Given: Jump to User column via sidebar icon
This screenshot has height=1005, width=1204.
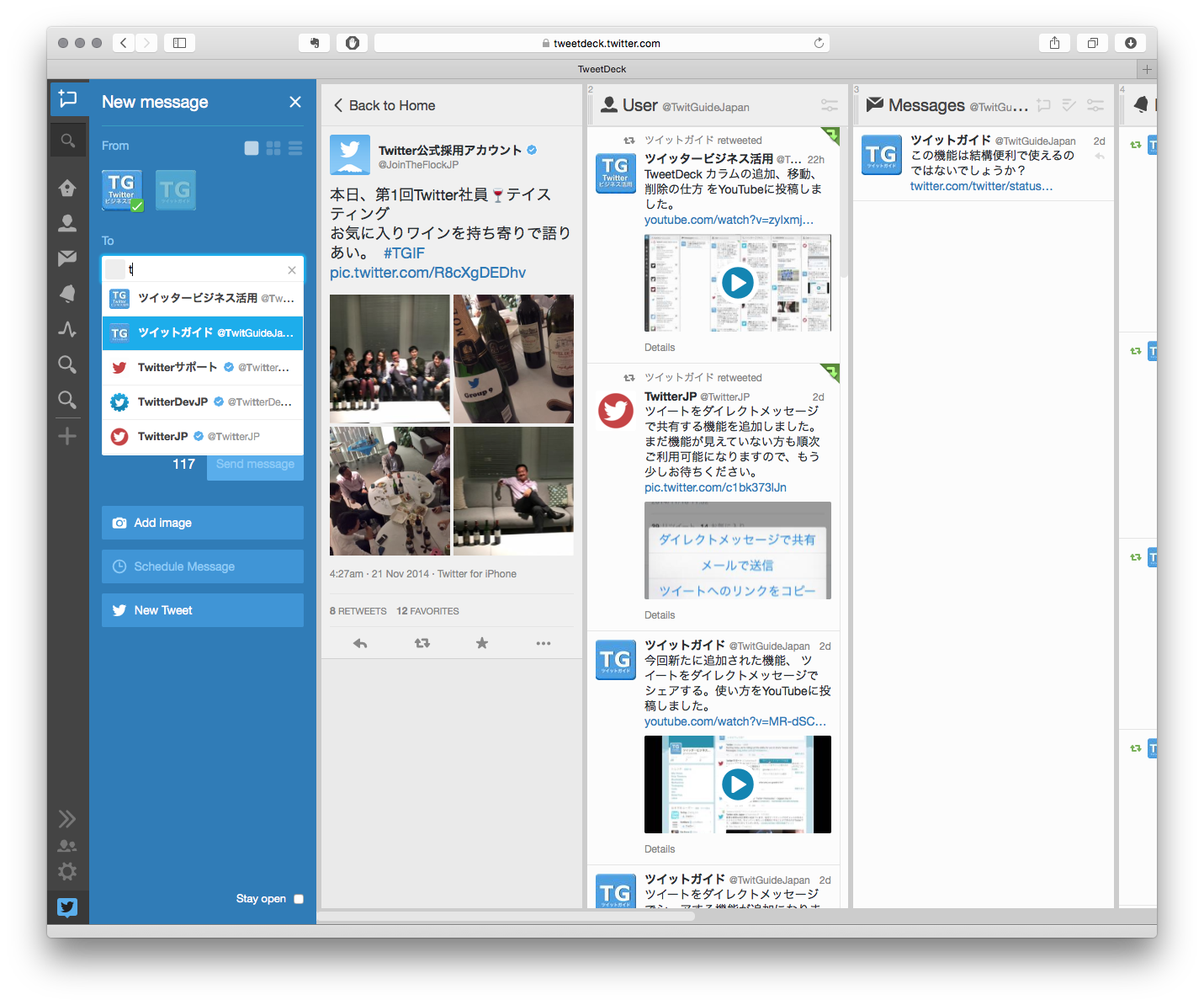Looking at the screenshot, I should (x=67, y=223).
